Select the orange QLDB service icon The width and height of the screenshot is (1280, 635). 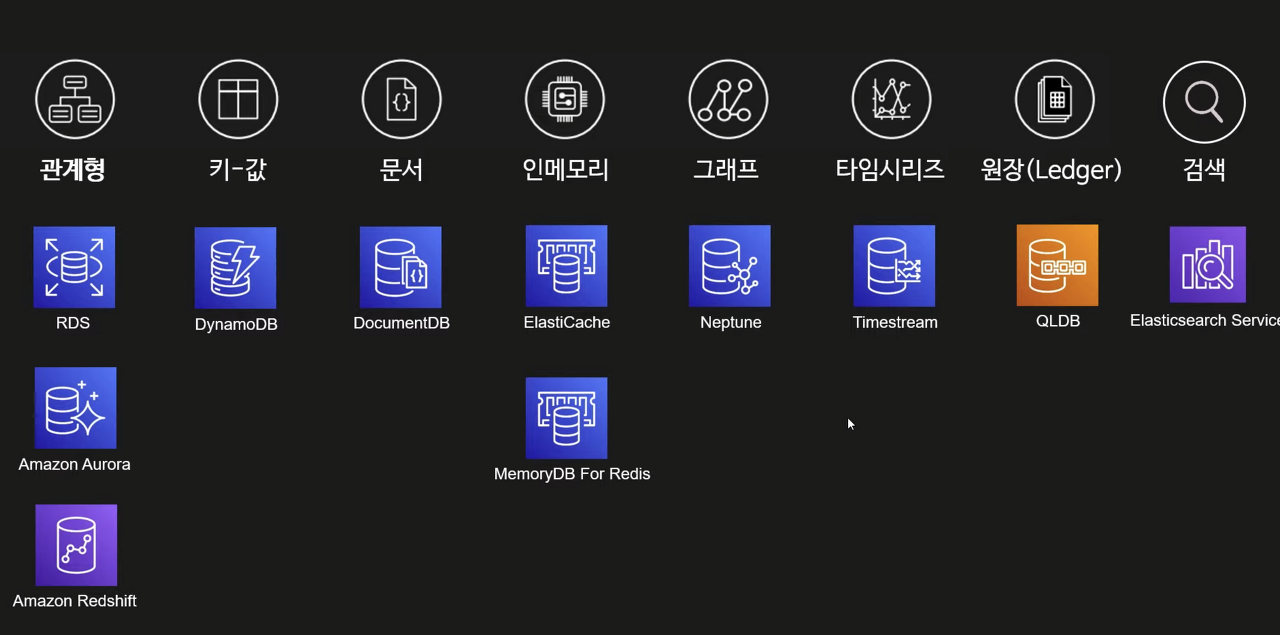pyautogui.click(x=1057, y=265)
